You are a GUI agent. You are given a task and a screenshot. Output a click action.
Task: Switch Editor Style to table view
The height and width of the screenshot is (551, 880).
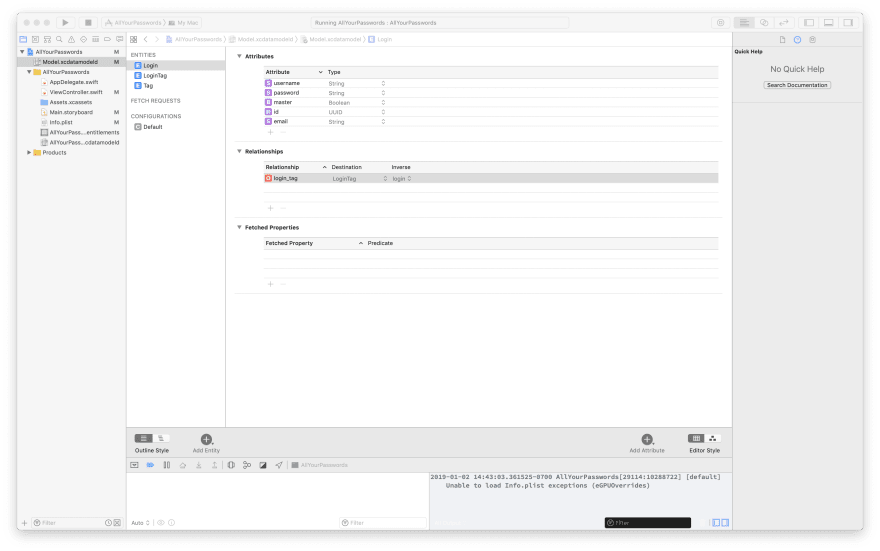(x=696, y=438)
